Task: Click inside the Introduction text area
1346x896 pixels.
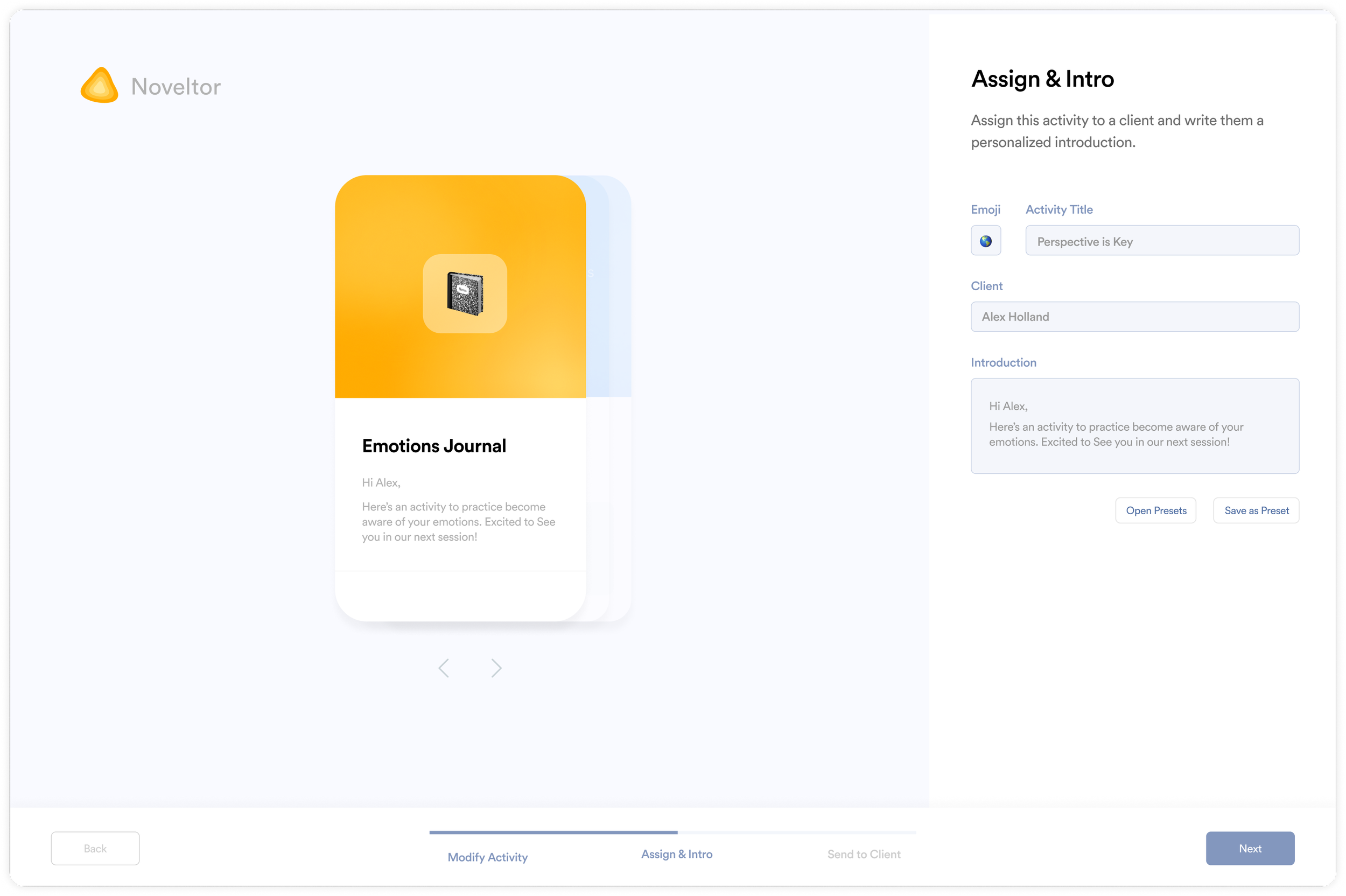Action: click(1134, 426)
